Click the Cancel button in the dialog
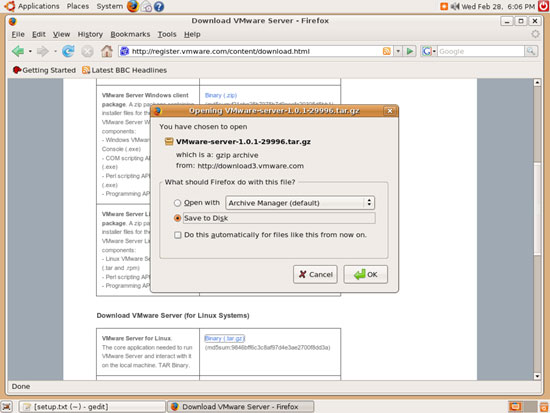The image size is (550, 413). click(x=315, y=274)
